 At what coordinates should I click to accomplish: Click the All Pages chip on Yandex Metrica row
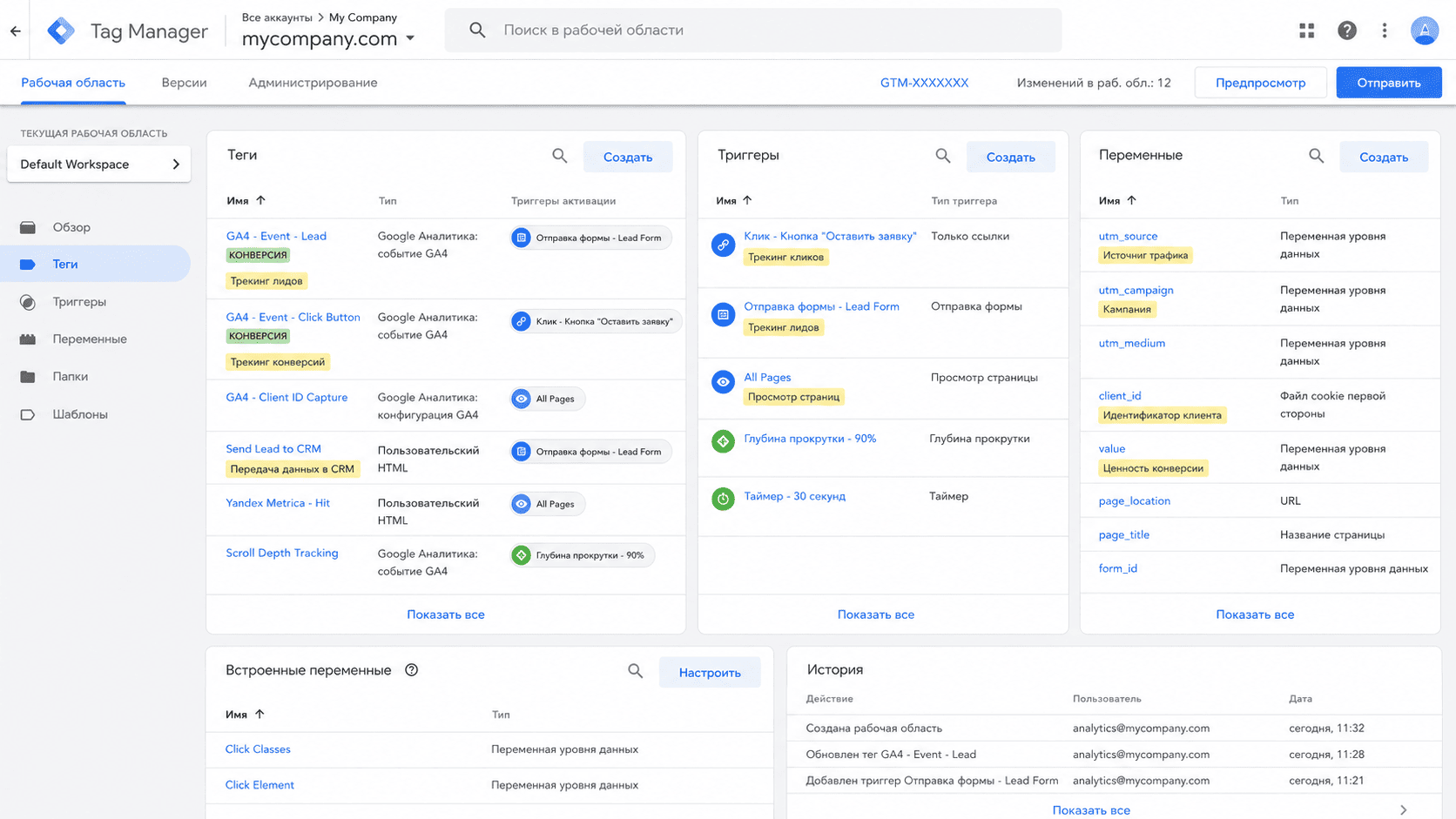tap(548, 504)
